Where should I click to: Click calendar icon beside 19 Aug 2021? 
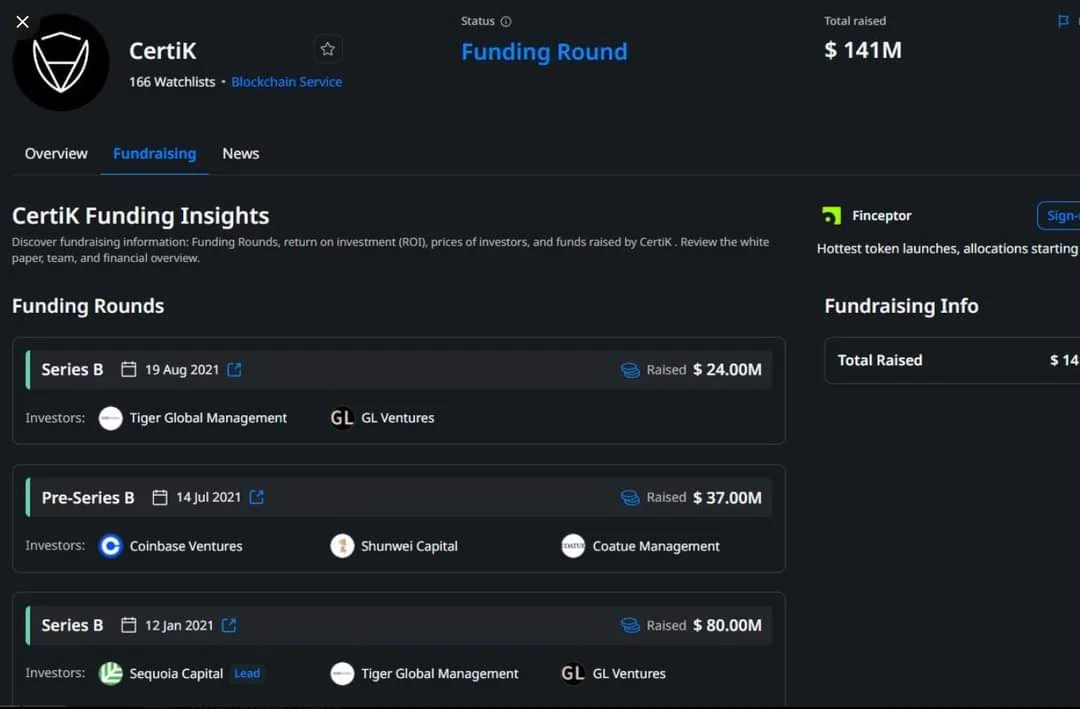(128, 369)
